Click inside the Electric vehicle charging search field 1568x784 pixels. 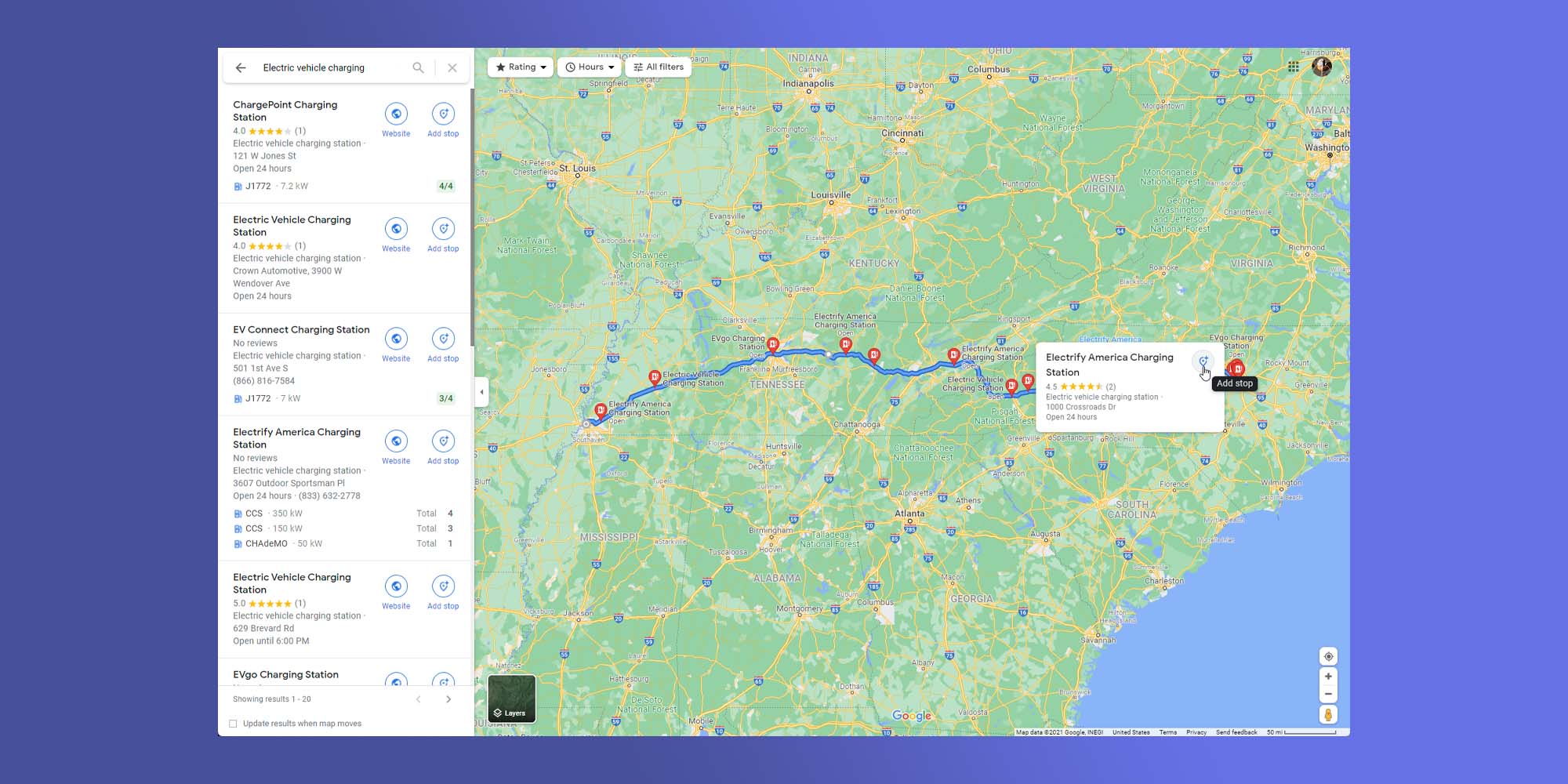point(329,67)
